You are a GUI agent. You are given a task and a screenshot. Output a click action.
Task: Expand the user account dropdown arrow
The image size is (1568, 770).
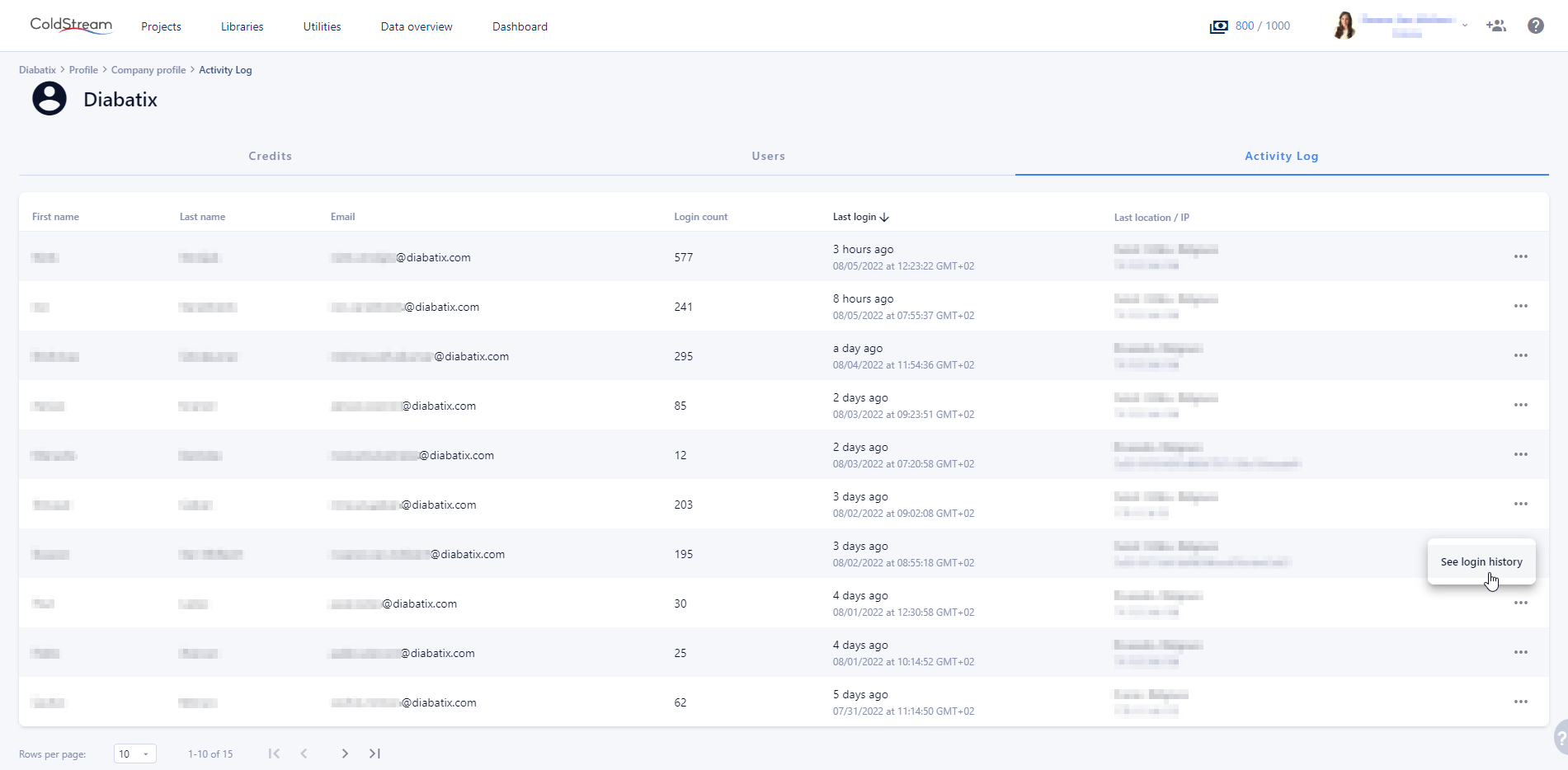coord(1465,26)
